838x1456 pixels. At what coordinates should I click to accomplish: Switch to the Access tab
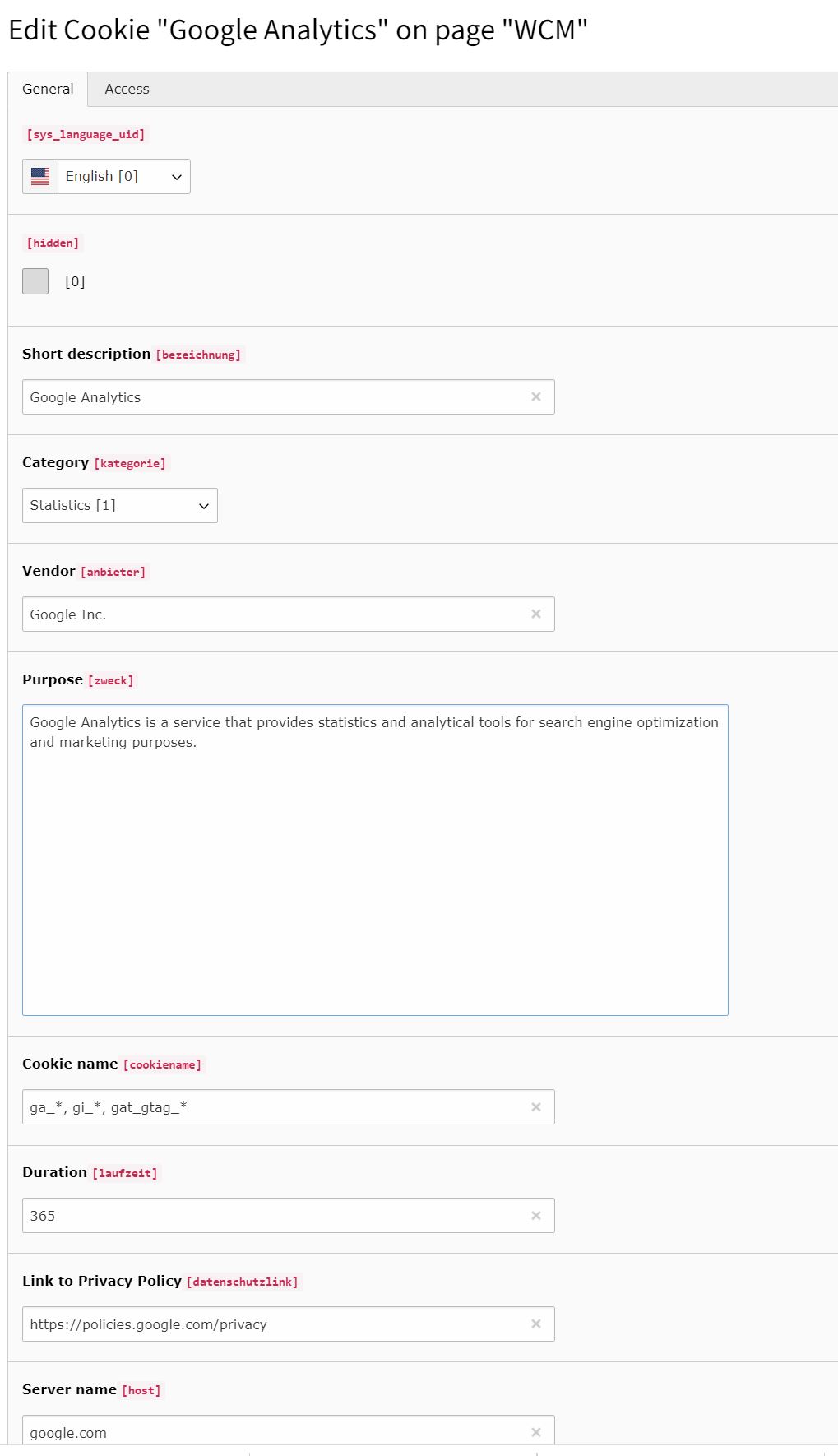coord(127,89)
